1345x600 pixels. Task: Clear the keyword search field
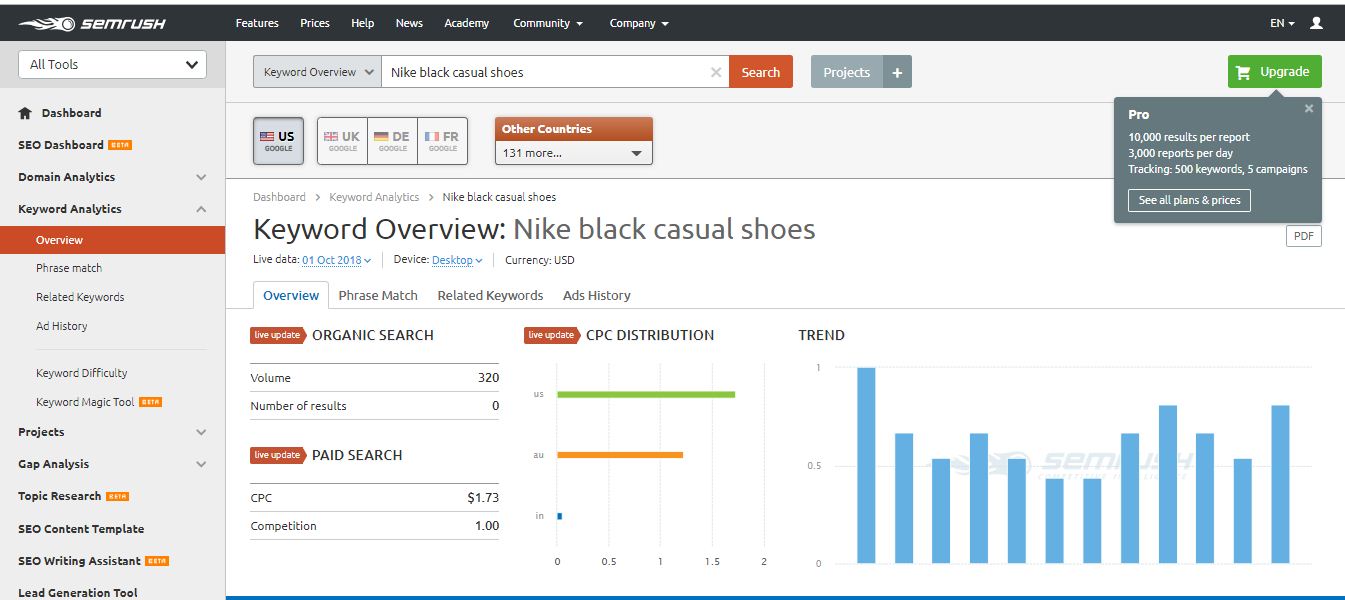pyautogui.click(x=715, y=72)
